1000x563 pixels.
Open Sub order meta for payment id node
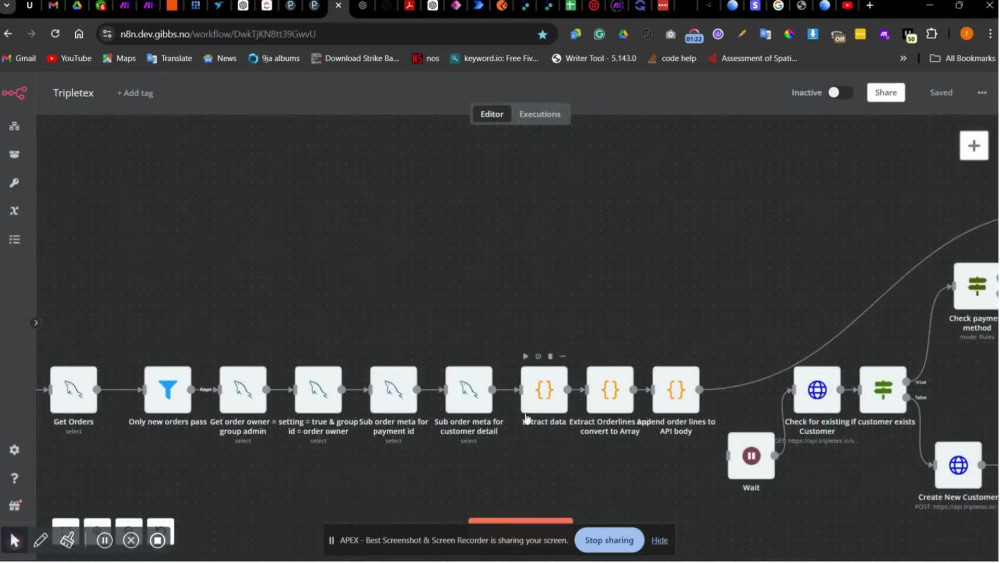pyautogui.click(x=393, y=390)
